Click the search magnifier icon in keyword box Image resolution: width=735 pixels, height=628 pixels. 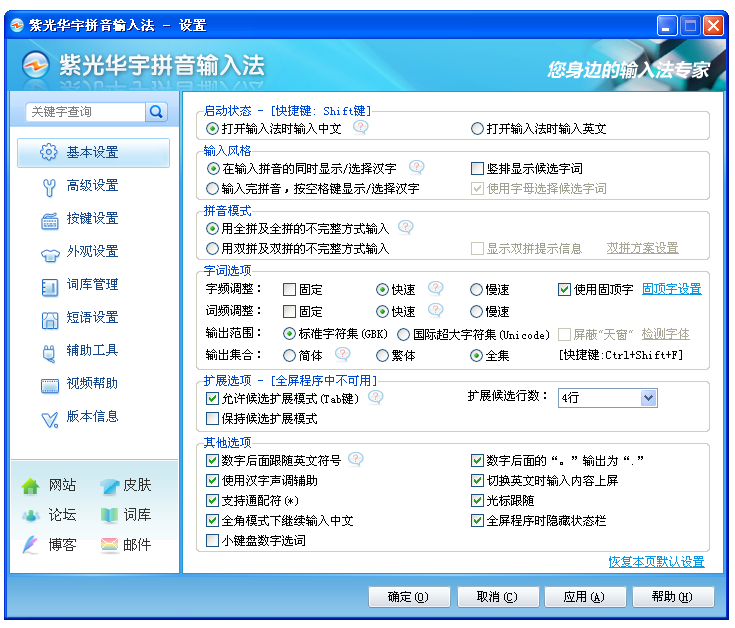pyautogui.click(x=156, y=112)
